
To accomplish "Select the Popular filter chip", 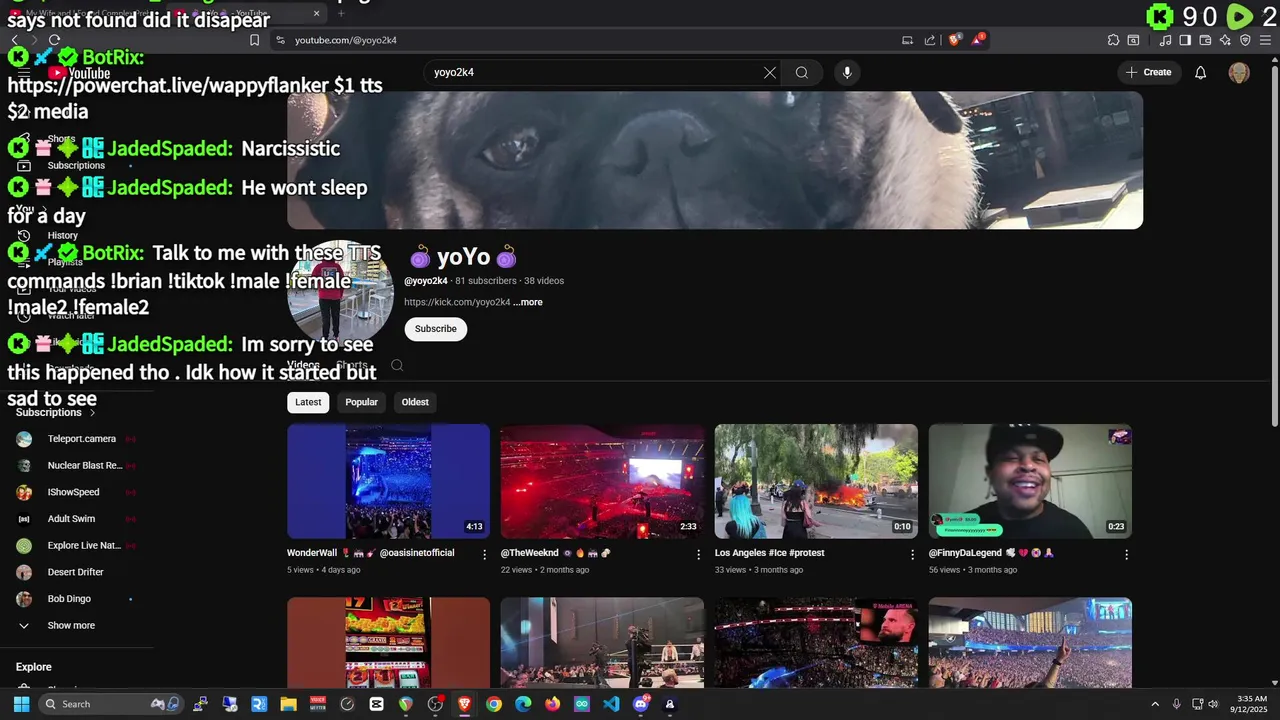I will pos(361,402).
